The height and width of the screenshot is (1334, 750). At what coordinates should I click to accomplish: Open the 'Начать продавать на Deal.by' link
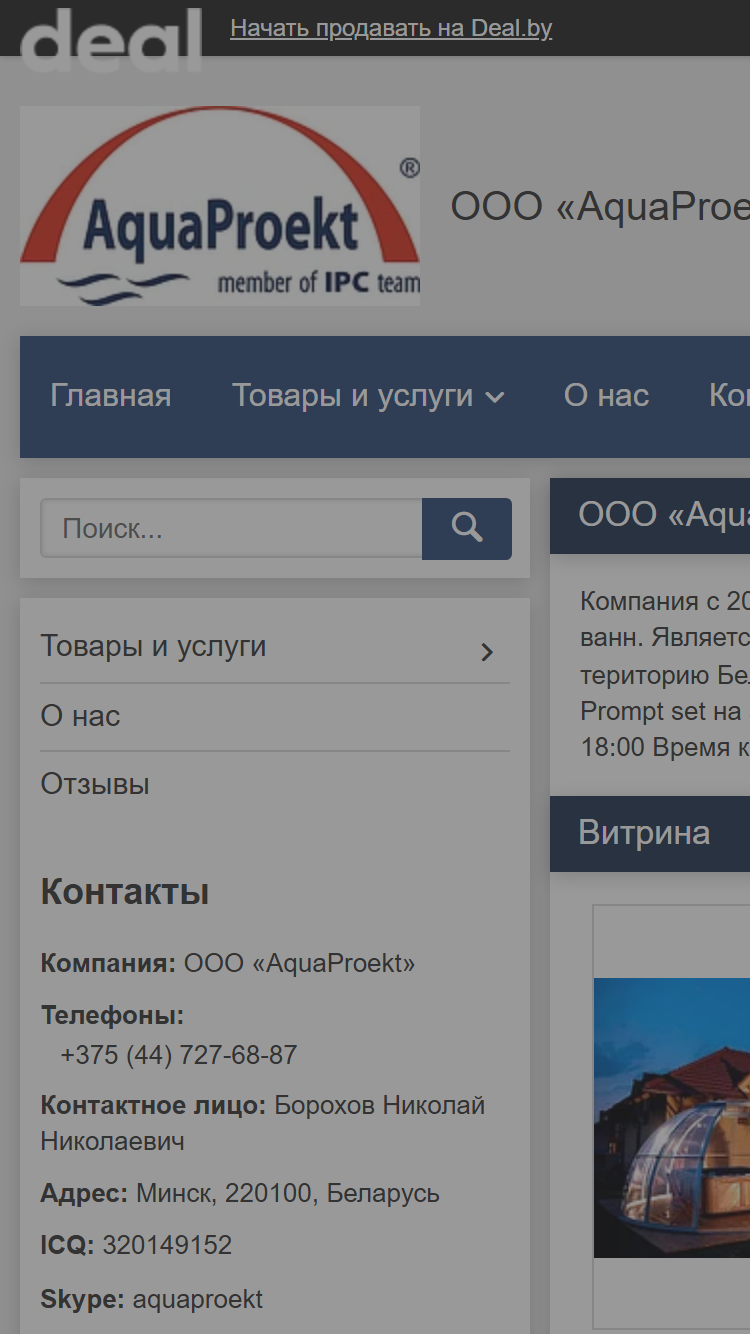click(391, 28)
